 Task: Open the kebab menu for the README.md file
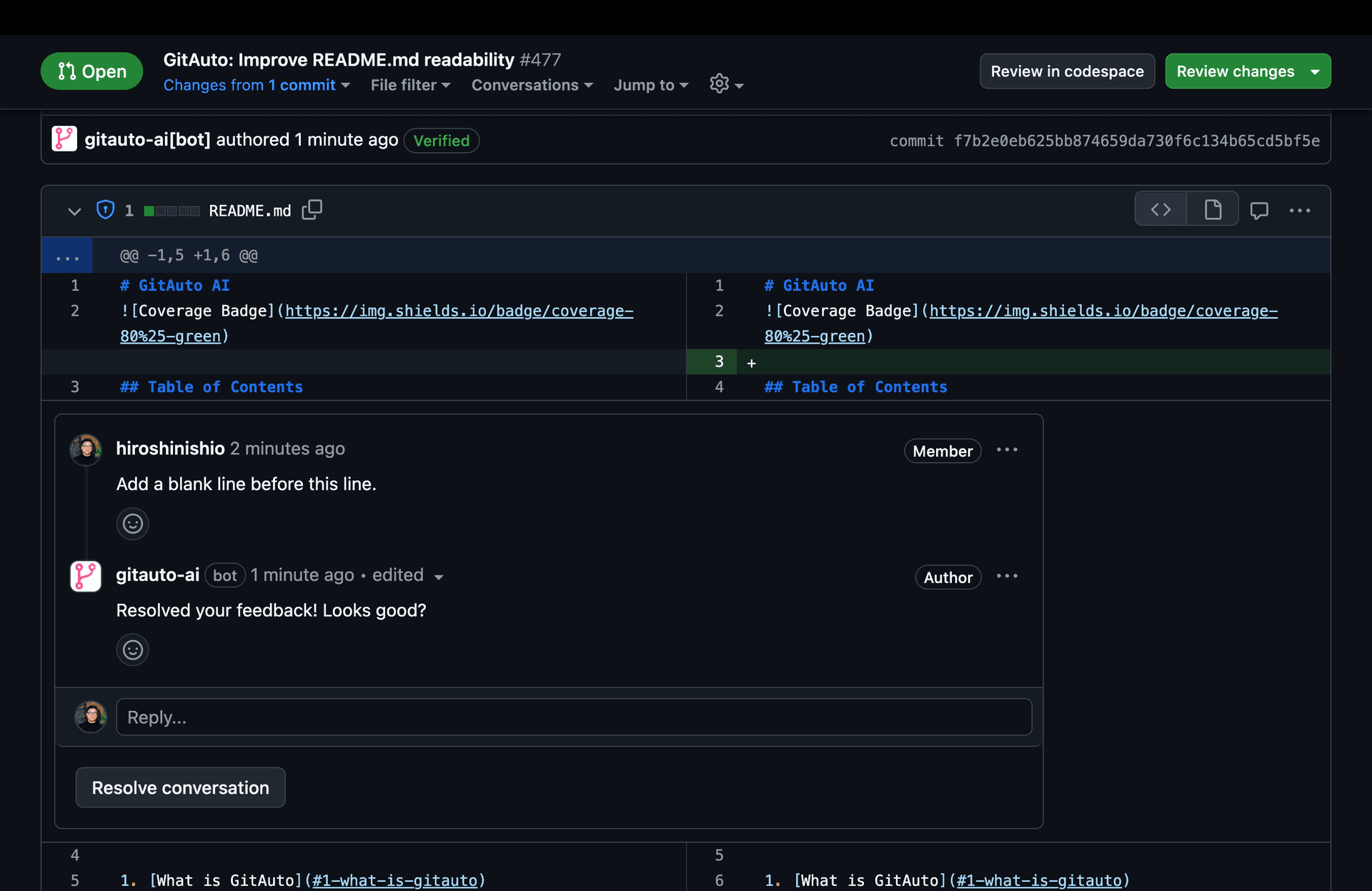(x=1300, y=211)
